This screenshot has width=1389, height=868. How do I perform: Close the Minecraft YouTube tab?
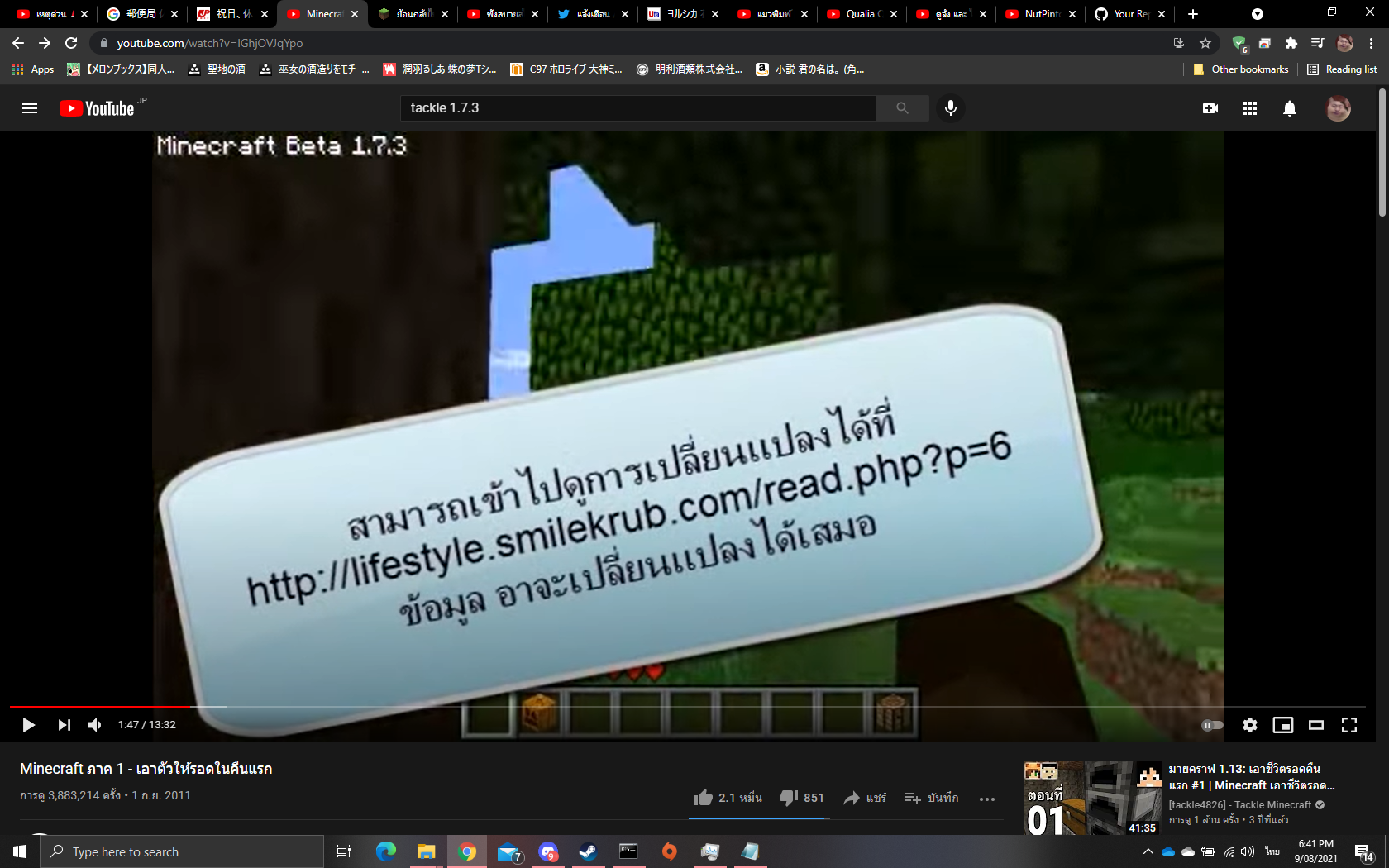355,14
